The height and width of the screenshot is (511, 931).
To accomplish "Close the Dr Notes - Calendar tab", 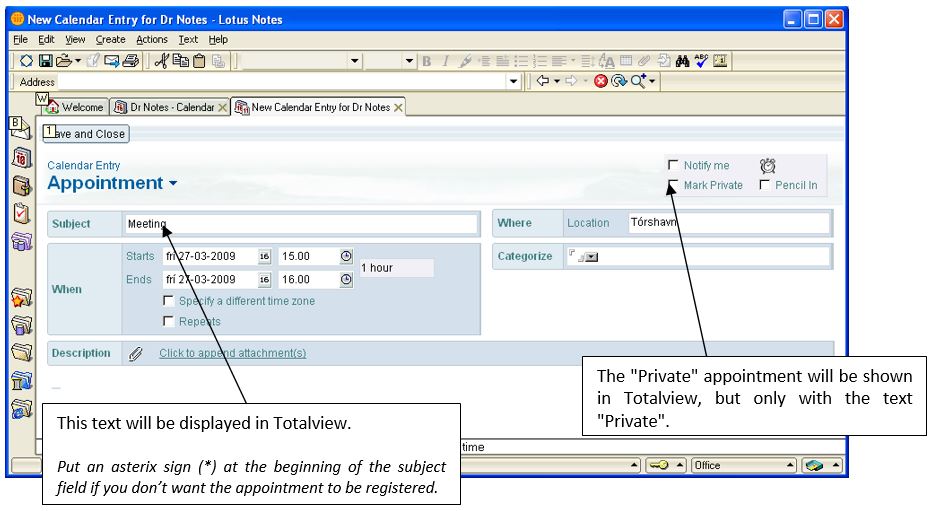I will (x=222, y=107).
